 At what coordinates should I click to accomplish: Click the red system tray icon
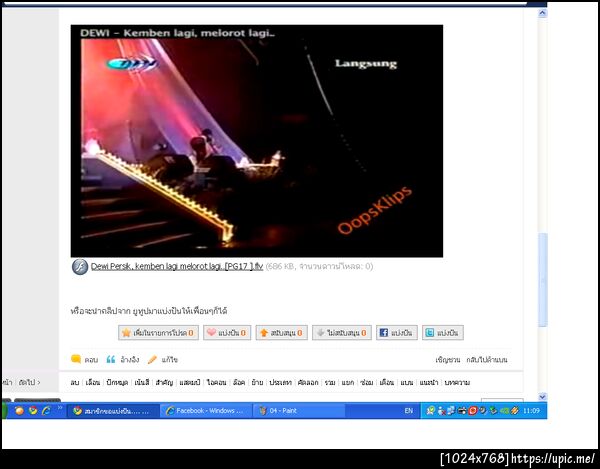[x=473, y=411]
